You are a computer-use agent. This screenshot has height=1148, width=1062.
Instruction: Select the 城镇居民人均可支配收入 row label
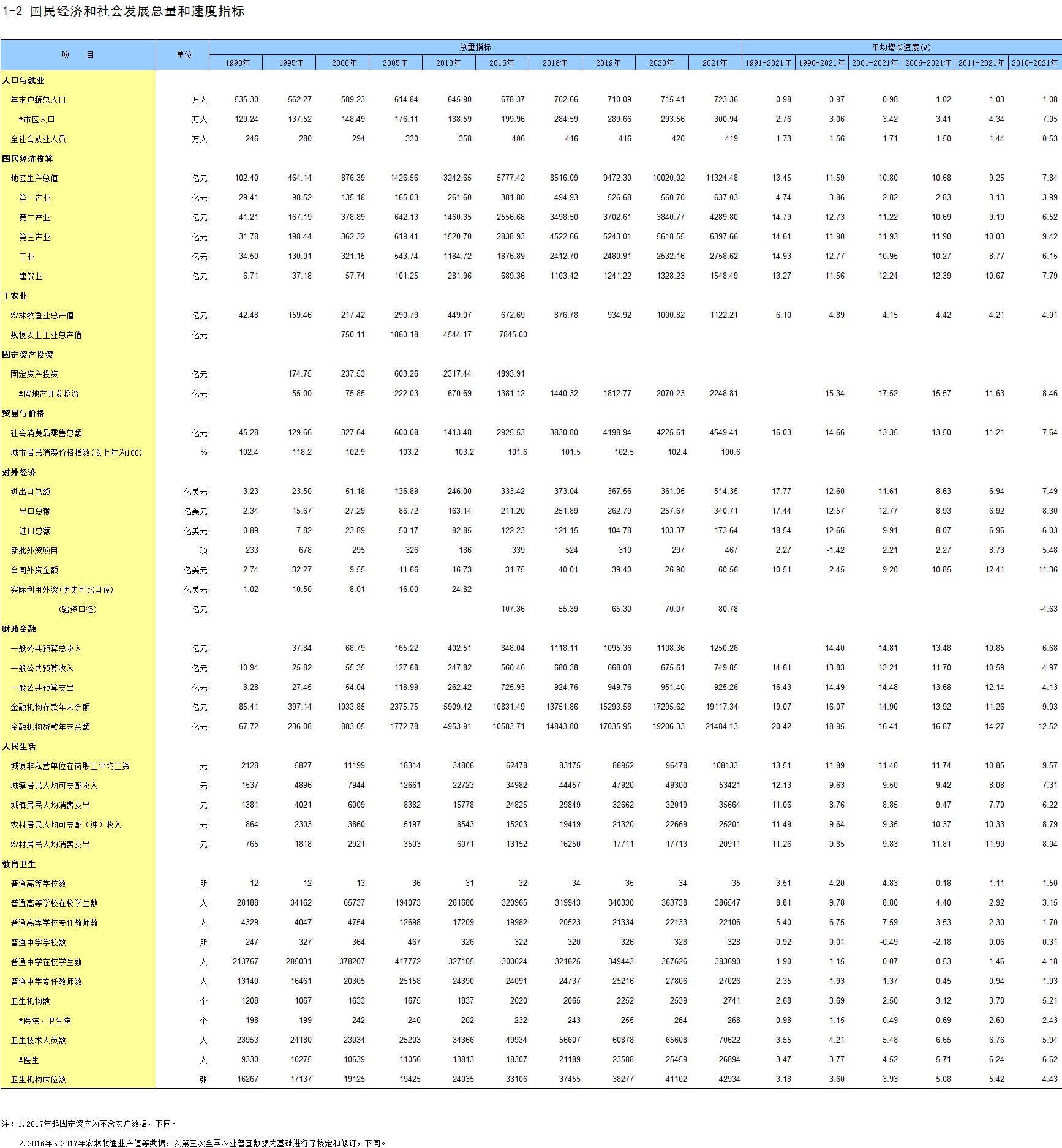click(x=54, y=786)
